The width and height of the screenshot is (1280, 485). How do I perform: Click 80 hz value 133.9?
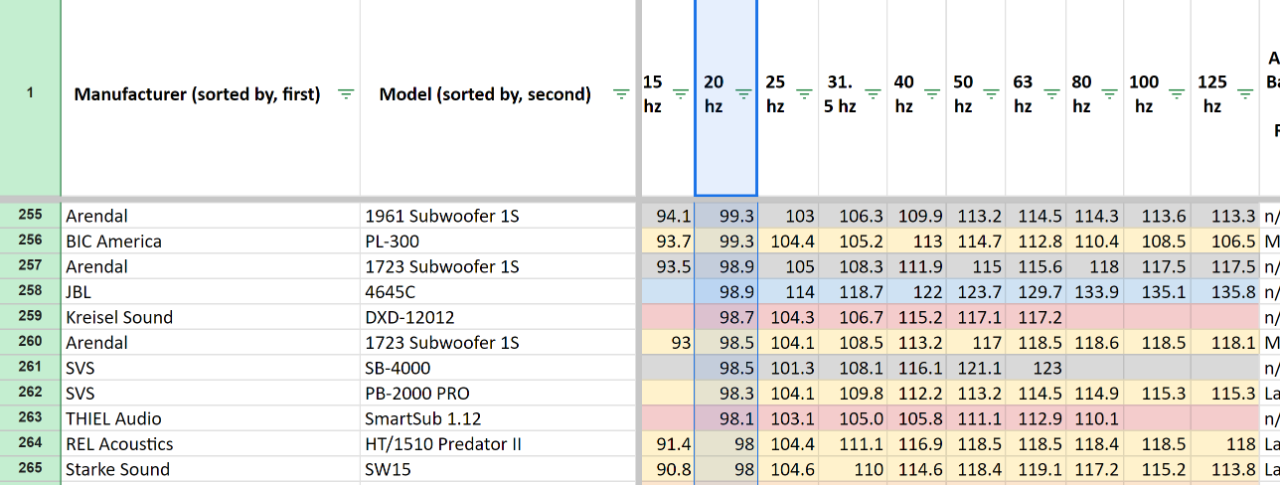[1095, 292]
